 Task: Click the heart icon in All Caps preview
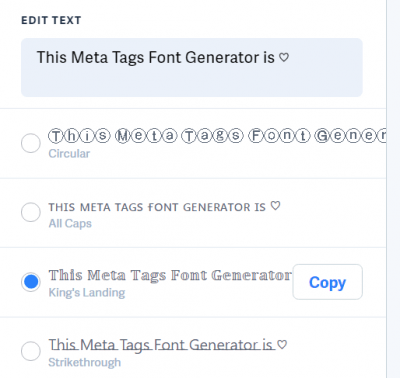coord(275,206)
